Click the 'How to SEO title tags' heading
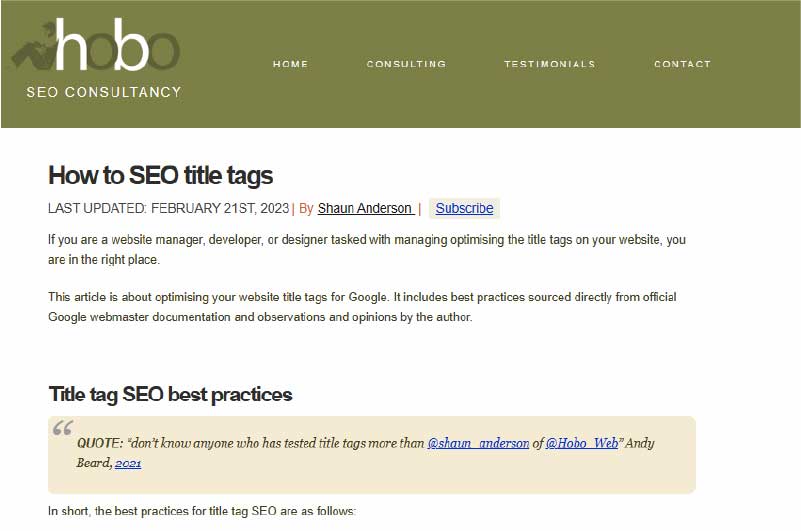801x531 pixels. click(x=160, y=175)
